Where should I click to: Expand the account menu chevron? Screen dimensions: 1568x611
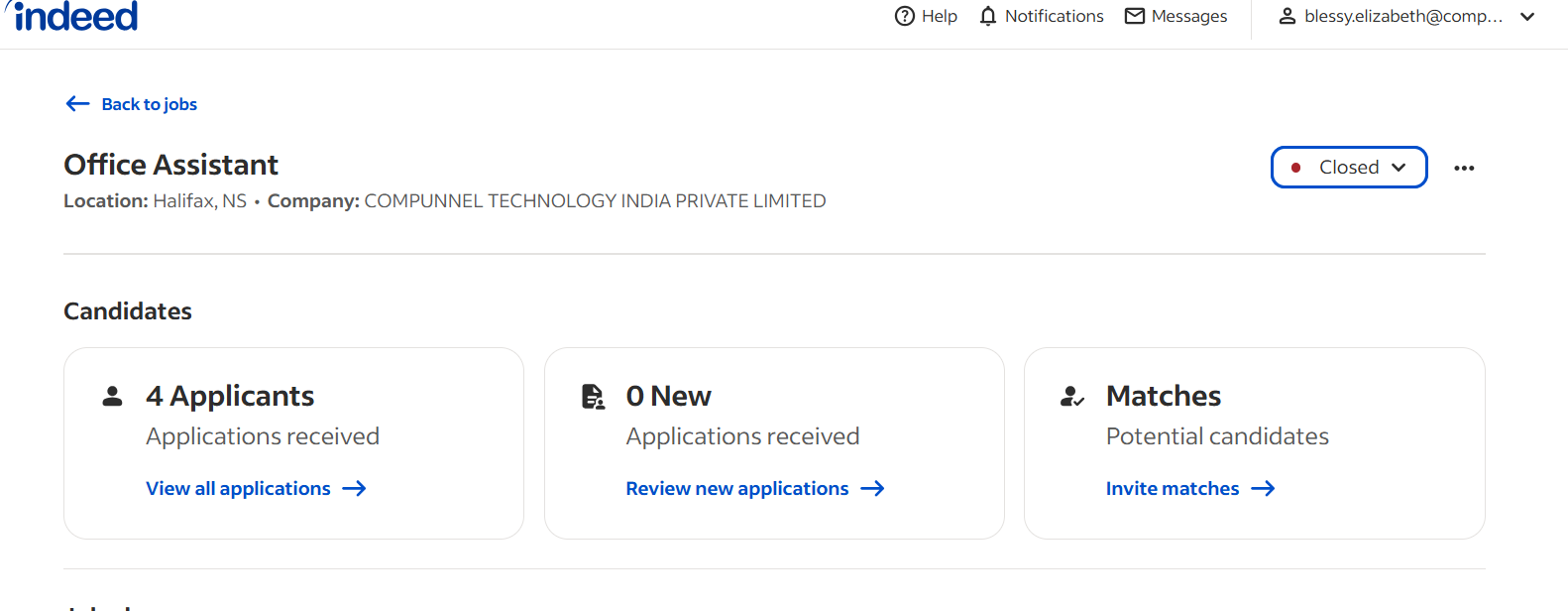tap(1527, 16)
